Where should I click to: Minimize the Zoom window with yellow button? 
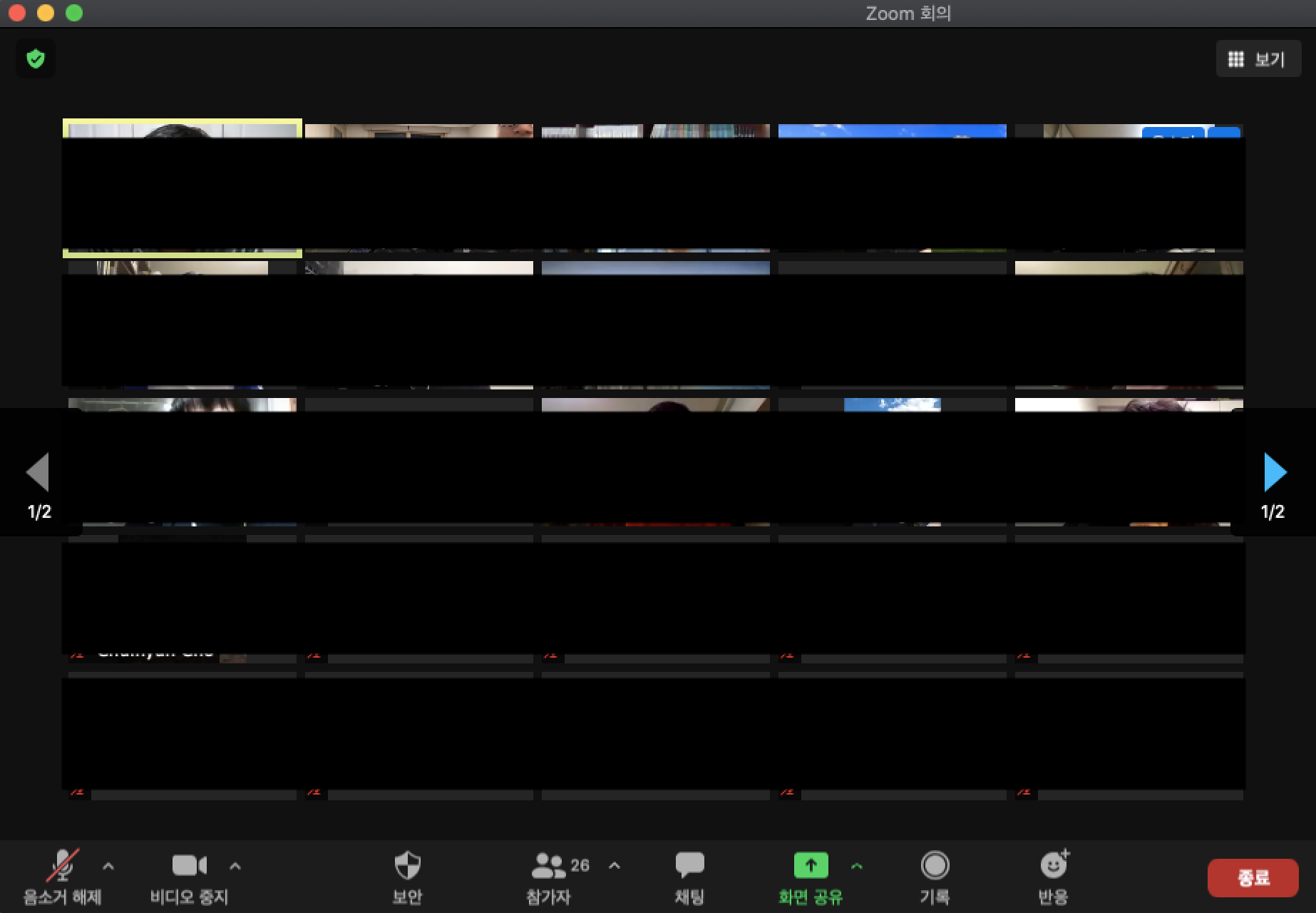pos(46,13)
